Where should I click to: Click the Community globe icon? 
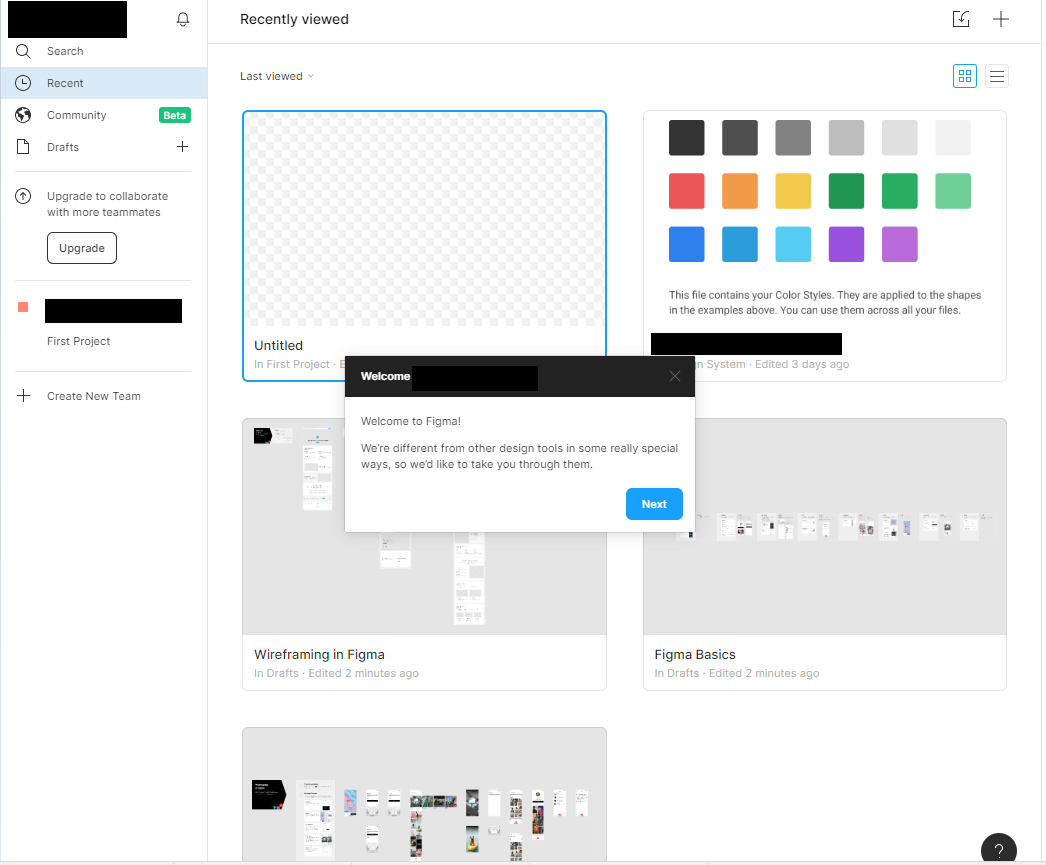[x=23, y=115]
